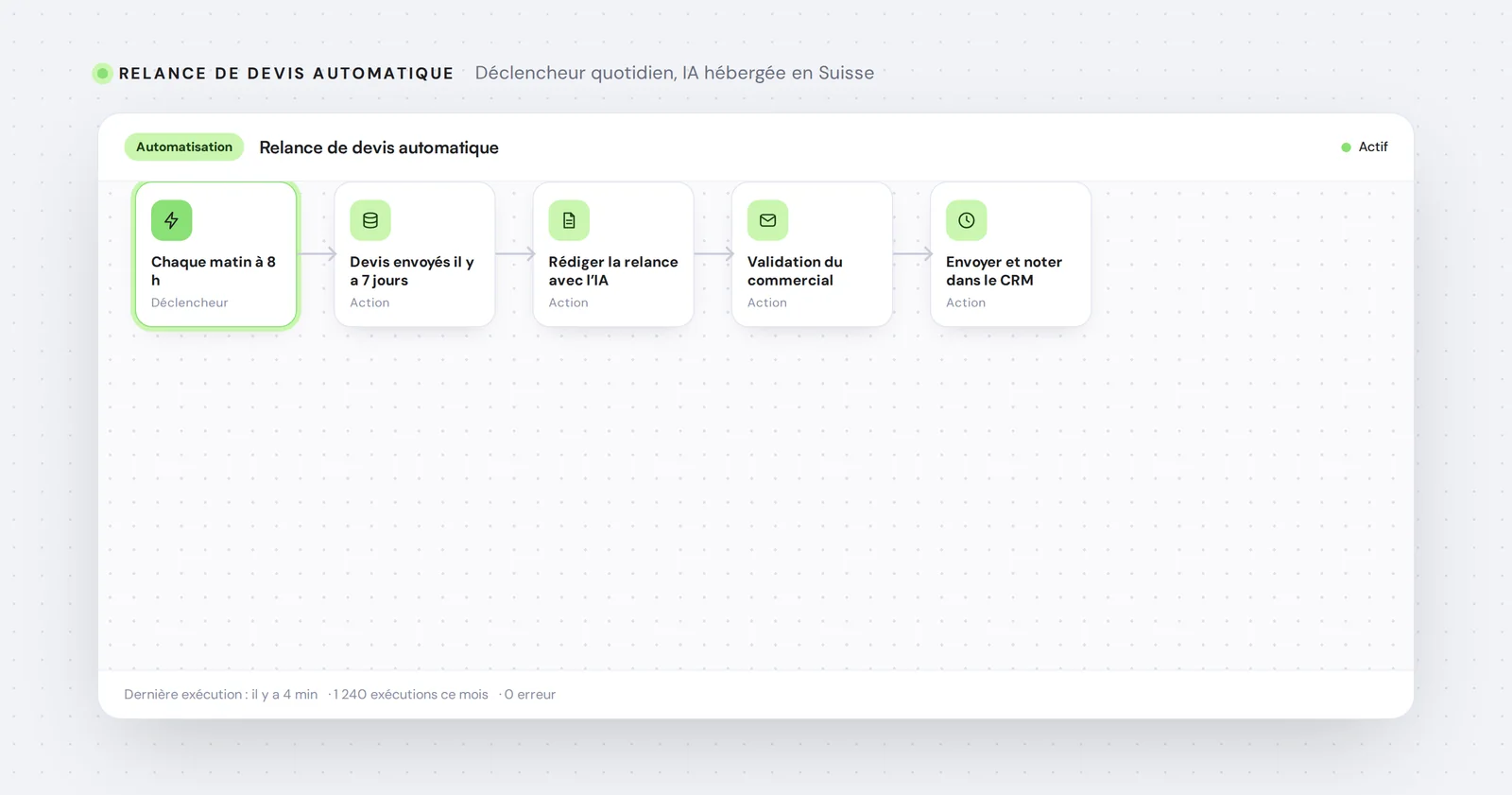1512x795 pixels.
Task: Click the 0 erreur status text
Action: 530,694
